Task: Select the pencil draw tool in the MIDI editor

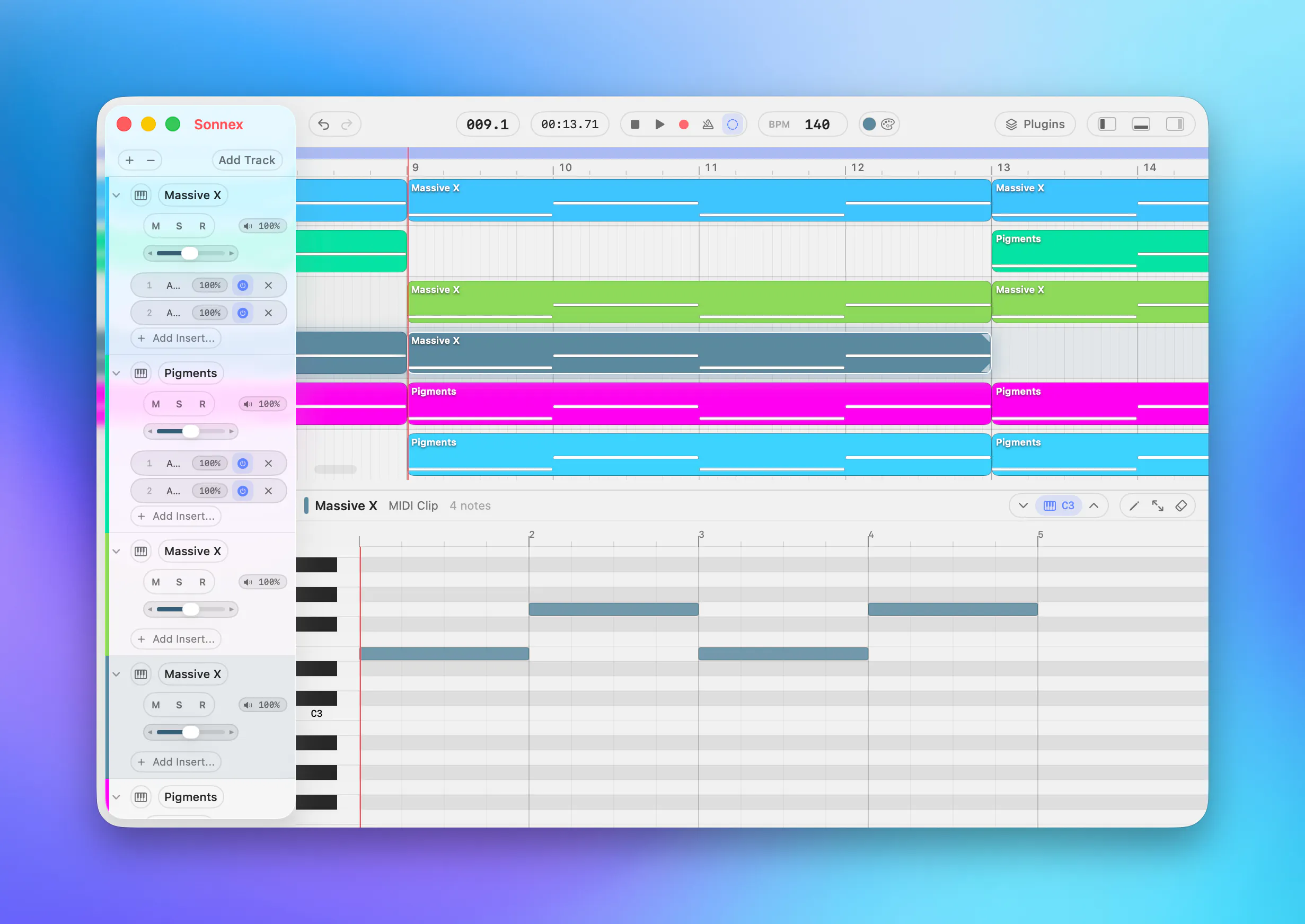Action: [x=1134, y=507]
